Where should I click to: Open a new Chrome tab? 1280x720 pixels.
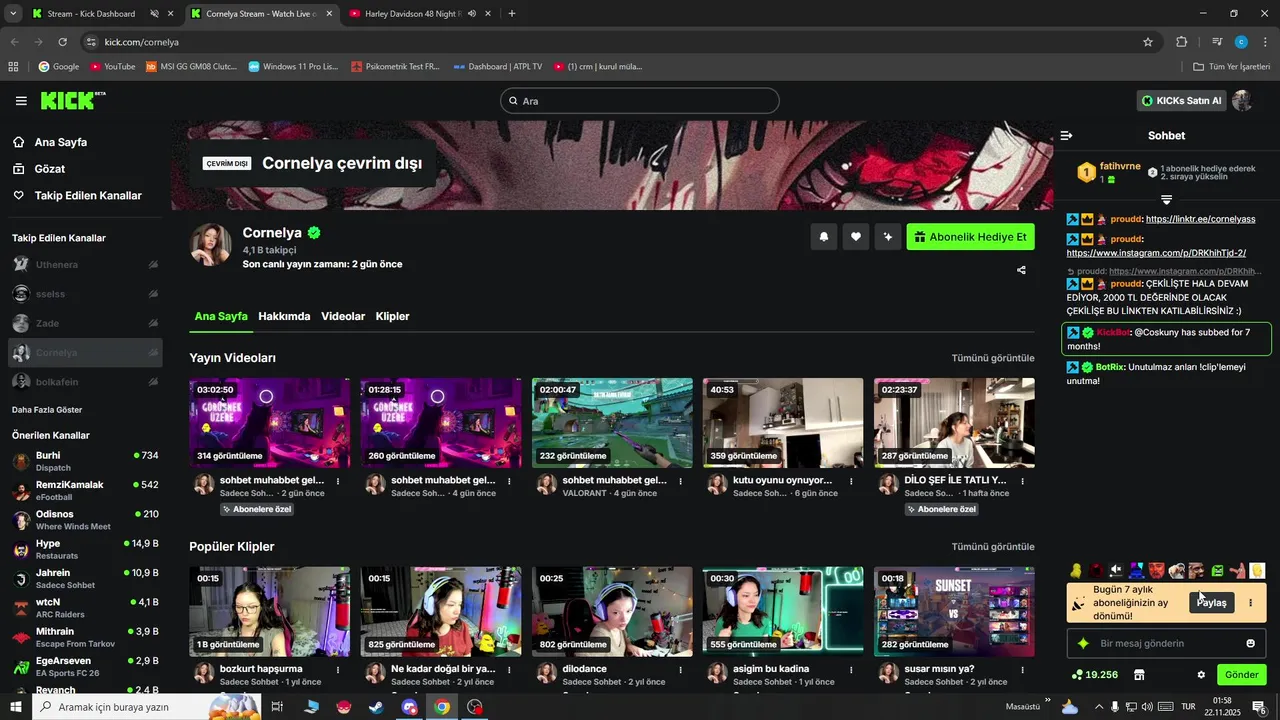[512, 14]
